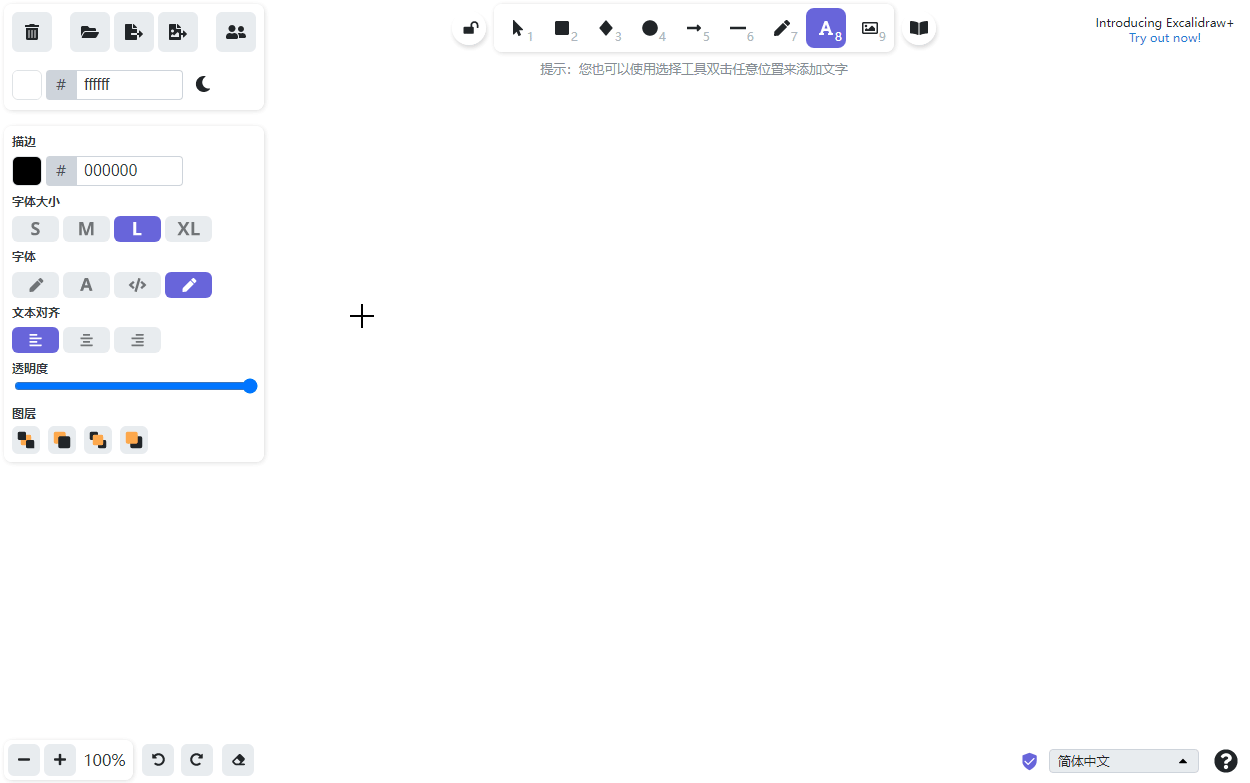The width and height of the screenshot is (1250, 783).
Task: Click the stroke hex color input field
Action: 129,171
